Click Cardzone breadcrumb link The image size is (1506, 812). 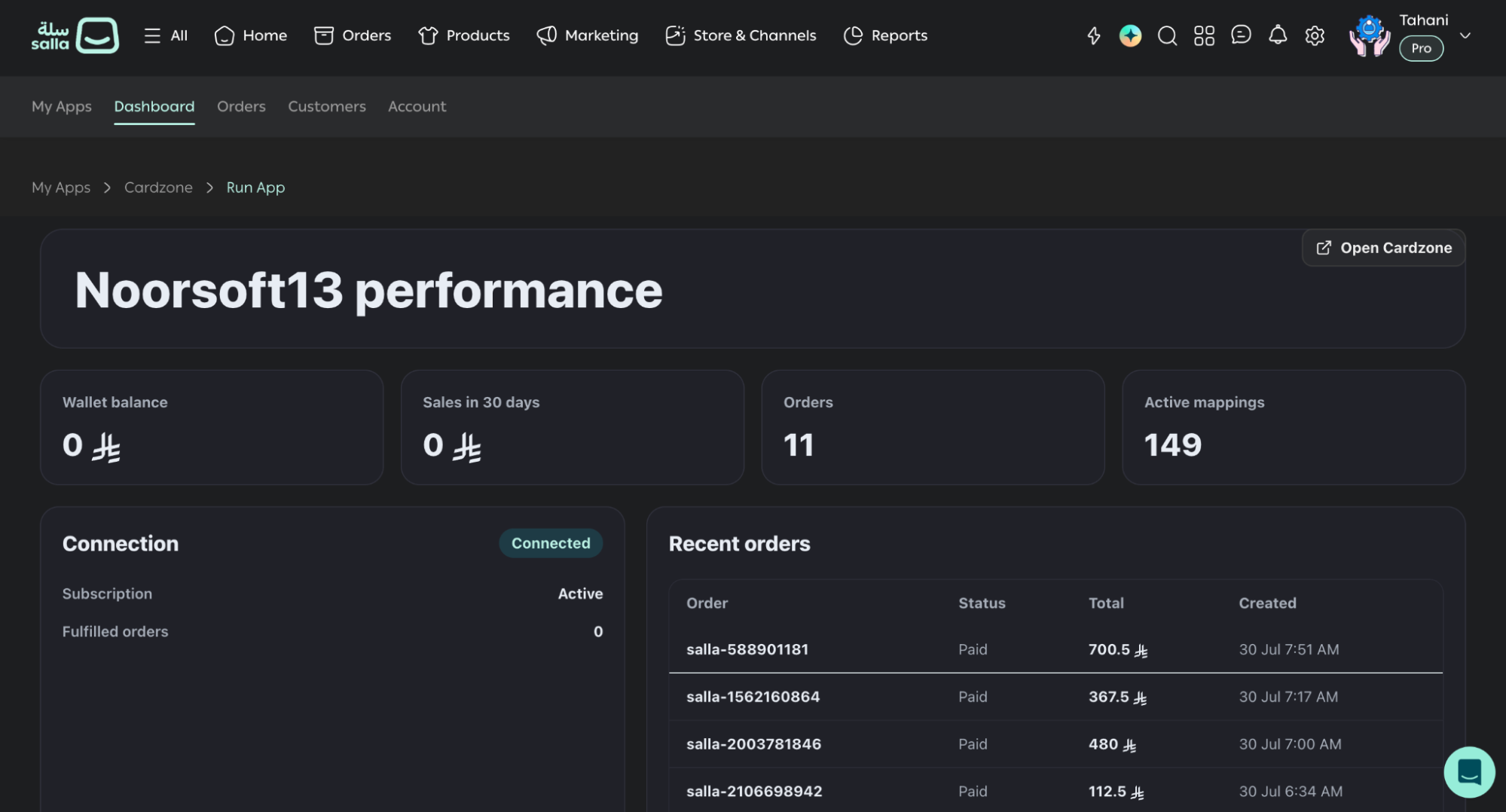(158, 188)
